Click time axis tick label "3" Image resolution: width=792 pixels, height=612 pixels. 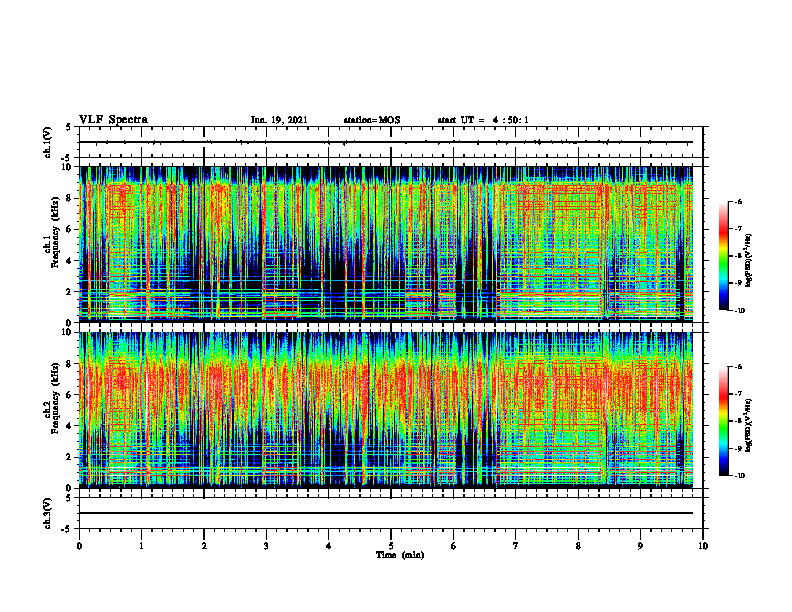tap(266, 545)
